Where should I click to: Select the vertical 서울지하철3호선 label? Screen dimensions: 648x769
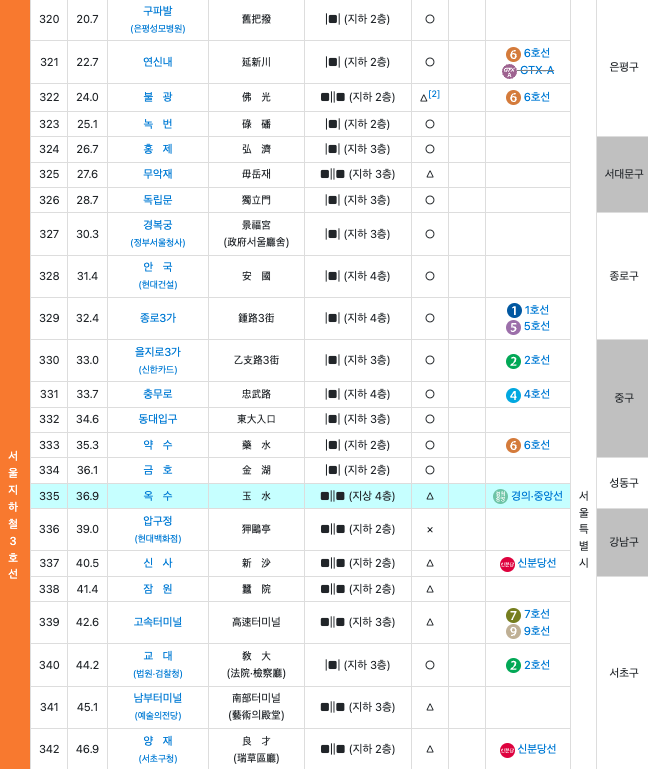pyautogui.click(x=13, y=514)
